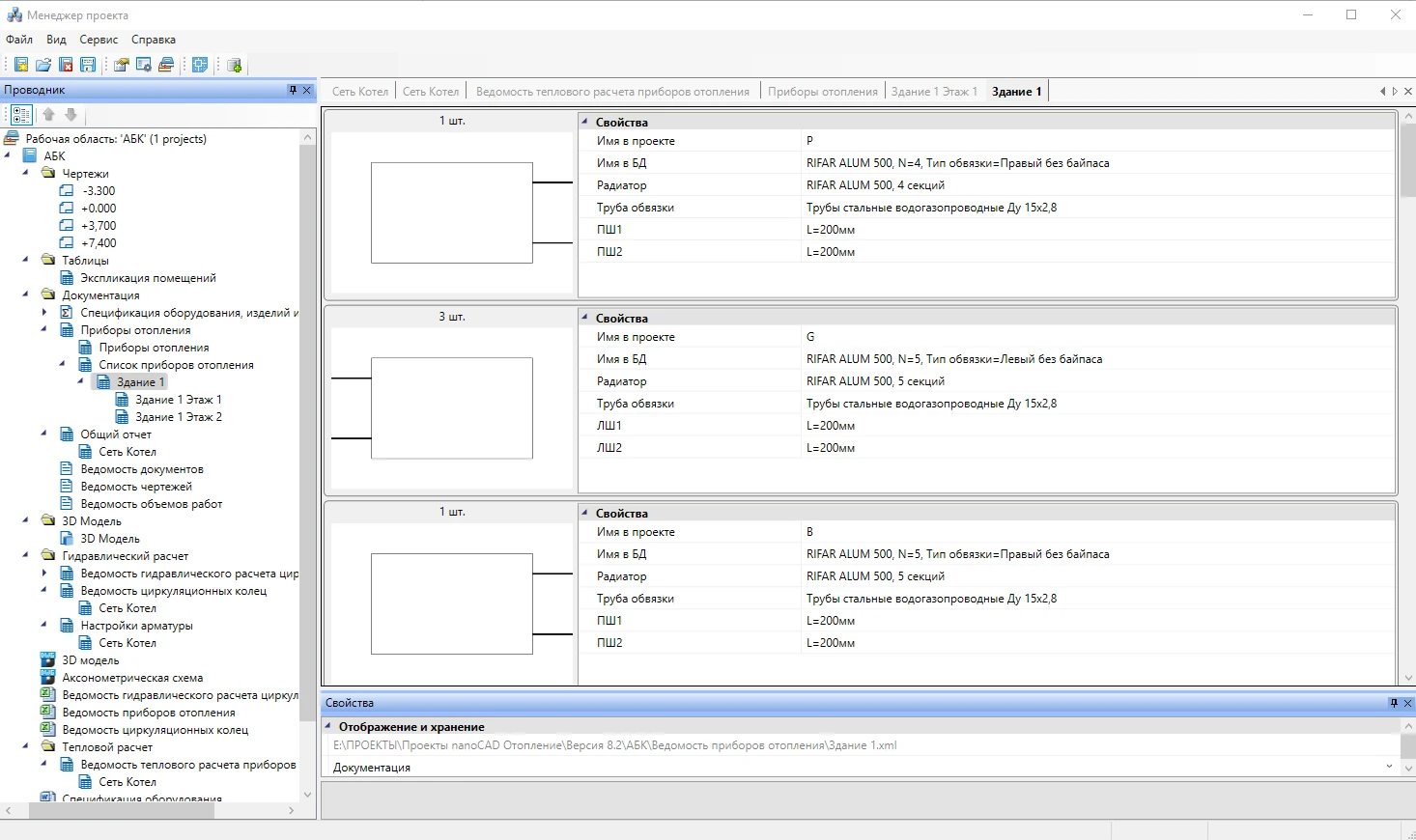Toggle auto-hide pin on Свойства panel
The height and width of the screenshot is (840, 1416).
coord(1393,703)
